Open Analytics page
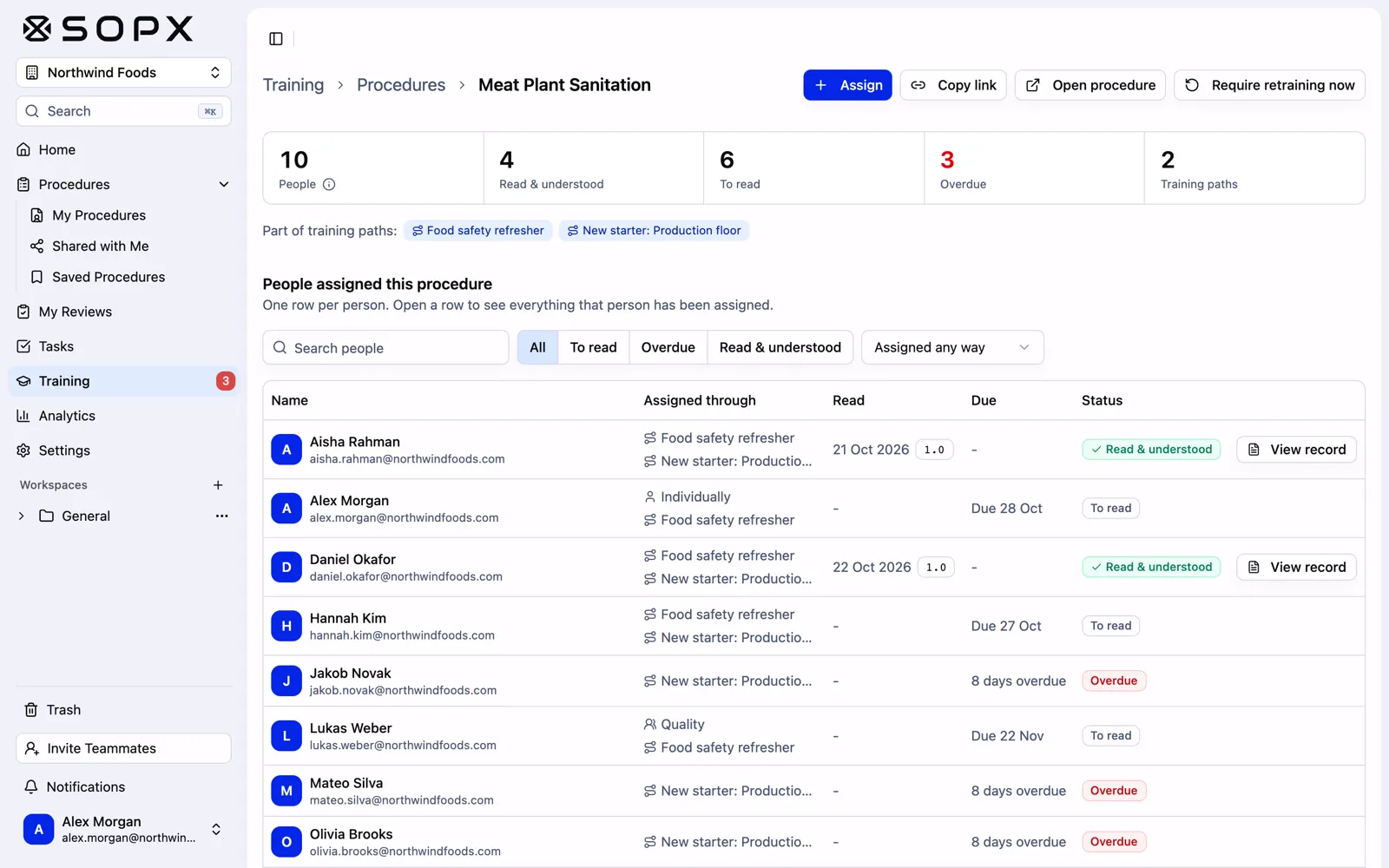 coord(123,416)
